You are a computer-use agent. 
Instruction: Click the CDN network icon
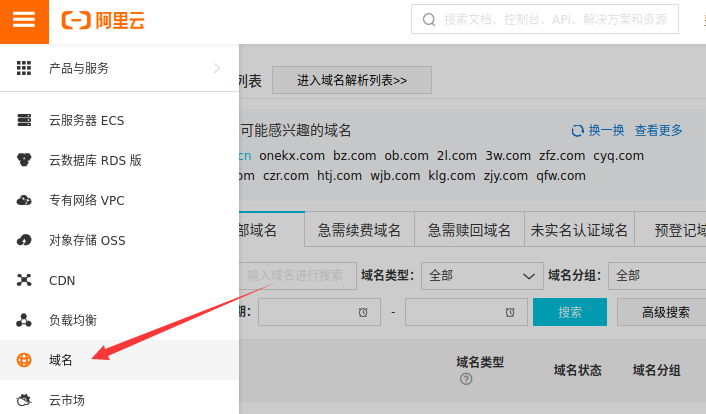[x=24, y=280]
